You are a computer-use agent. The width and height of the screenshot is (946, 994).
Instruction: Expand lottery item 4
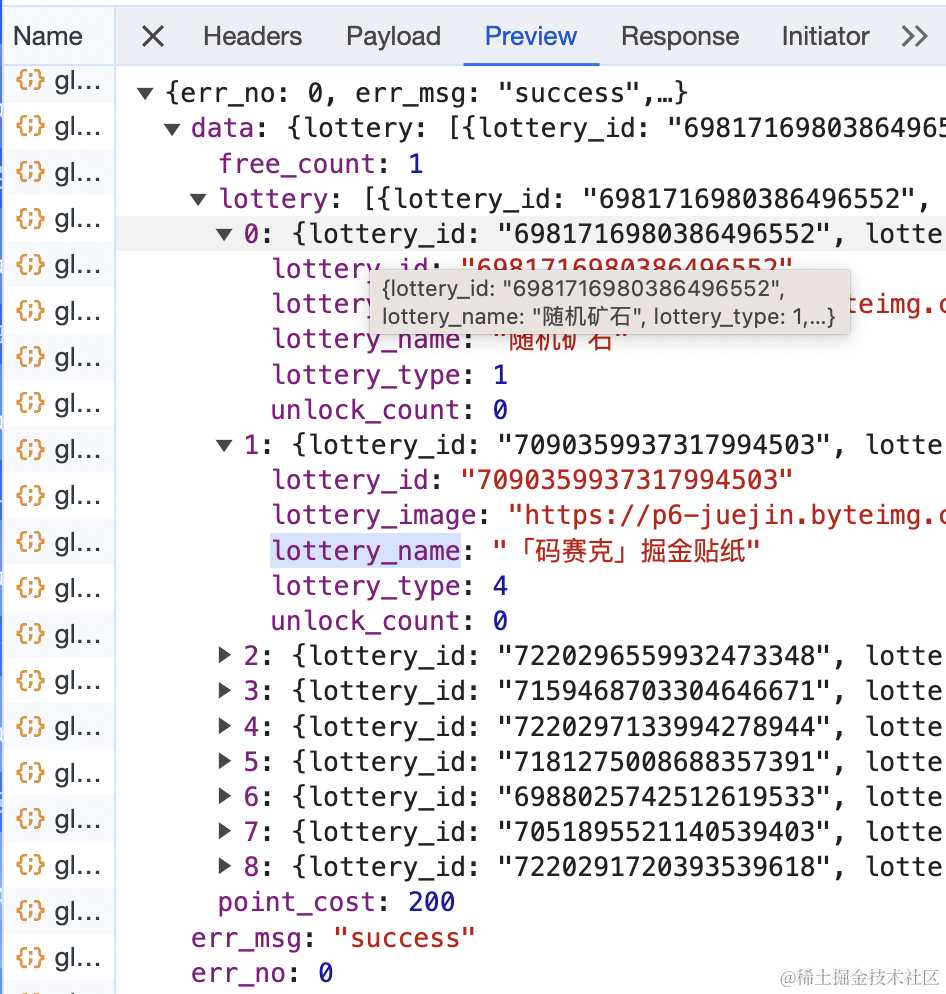224,726
